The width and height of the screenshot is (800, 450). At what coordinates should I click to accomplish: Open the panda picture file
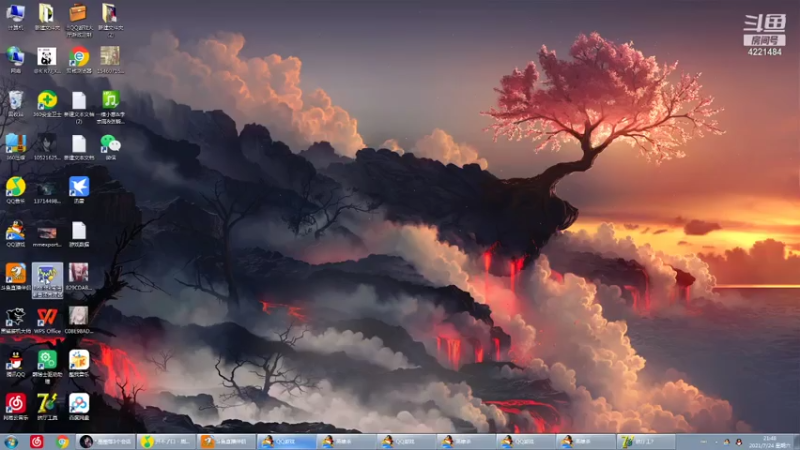tap(47, 60)
